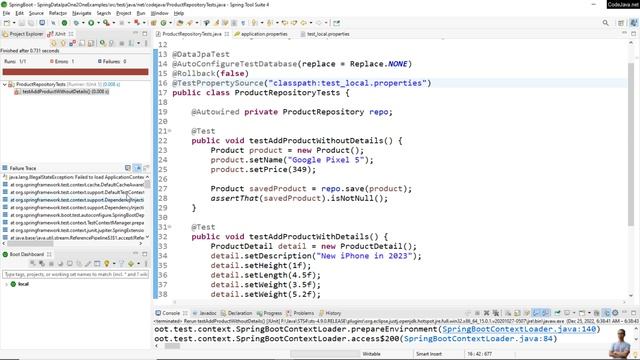Open JUnit Test Run History dropdown
This screenshot has height=360, width=640.
(138, 43)
